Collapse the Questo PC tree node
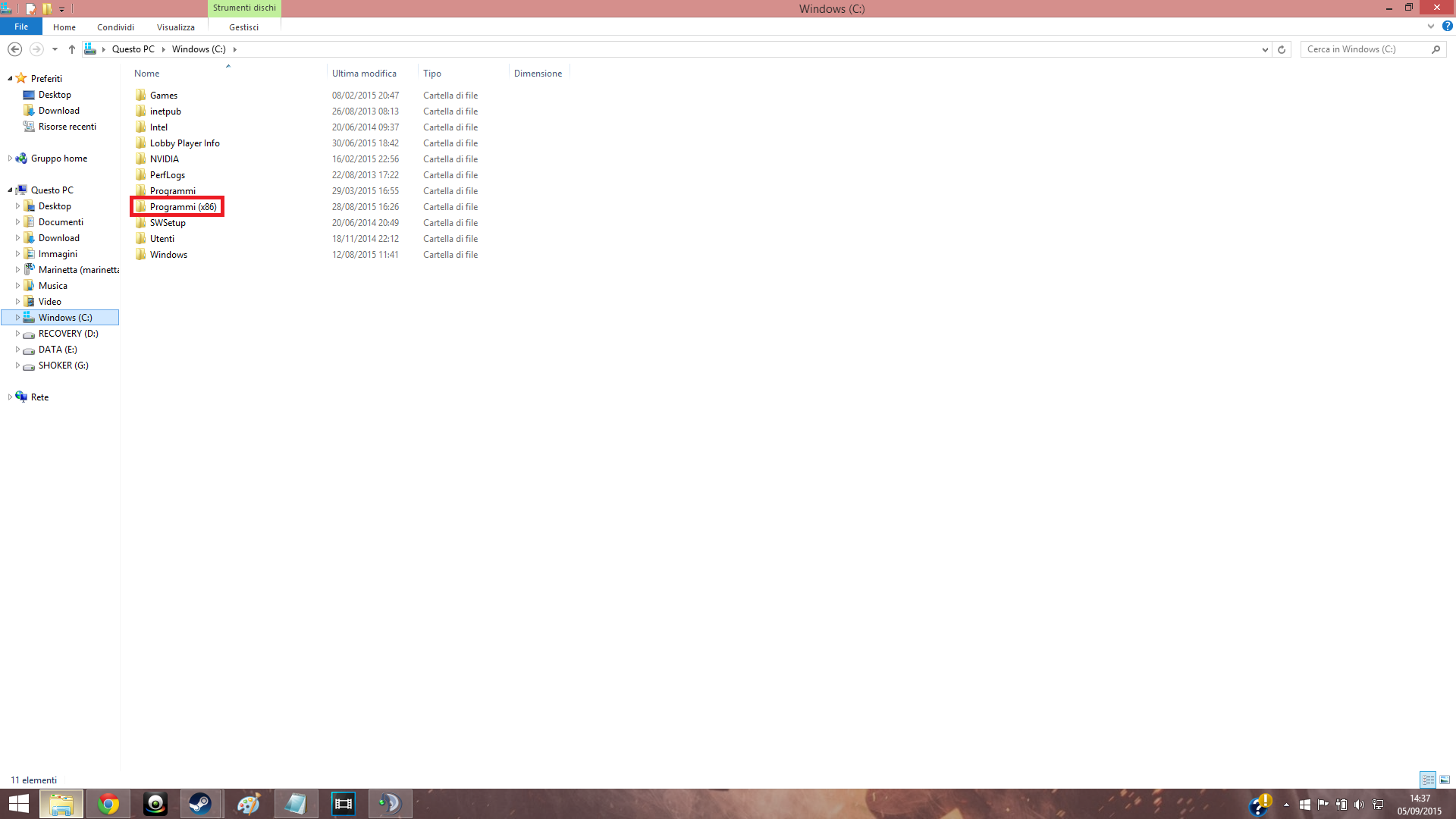 10,190
